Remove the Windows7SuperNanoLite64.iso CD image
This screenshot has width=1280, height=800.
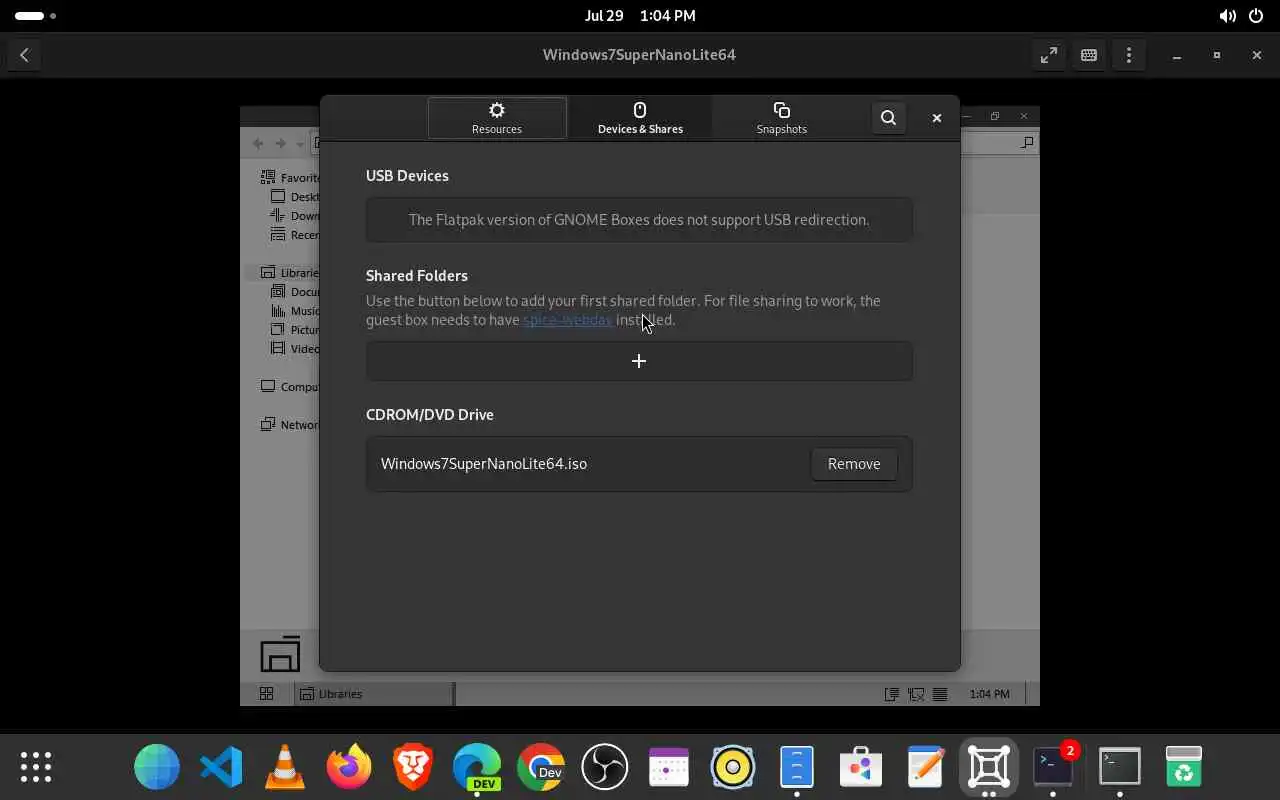coord(854,464)
